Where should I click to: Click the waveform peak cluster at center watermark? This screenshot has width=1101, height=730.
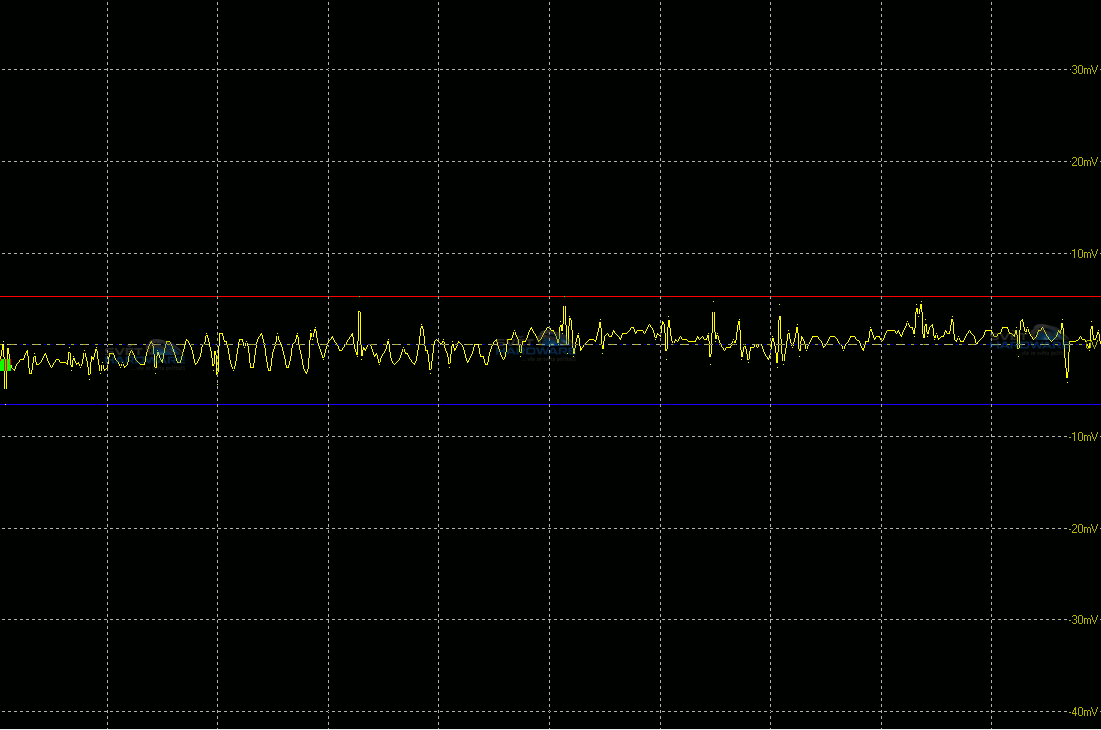coord(564,309)
